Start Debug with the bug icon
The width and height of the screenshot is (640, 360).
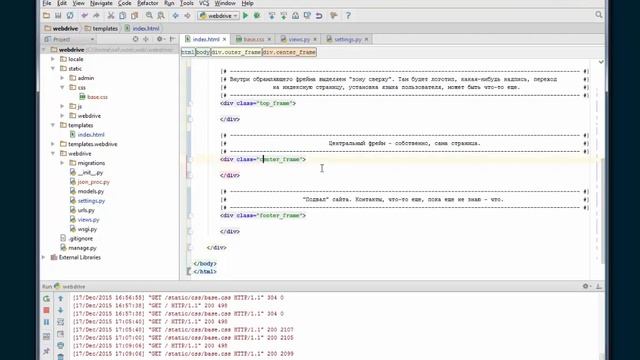tap(257, 16)
